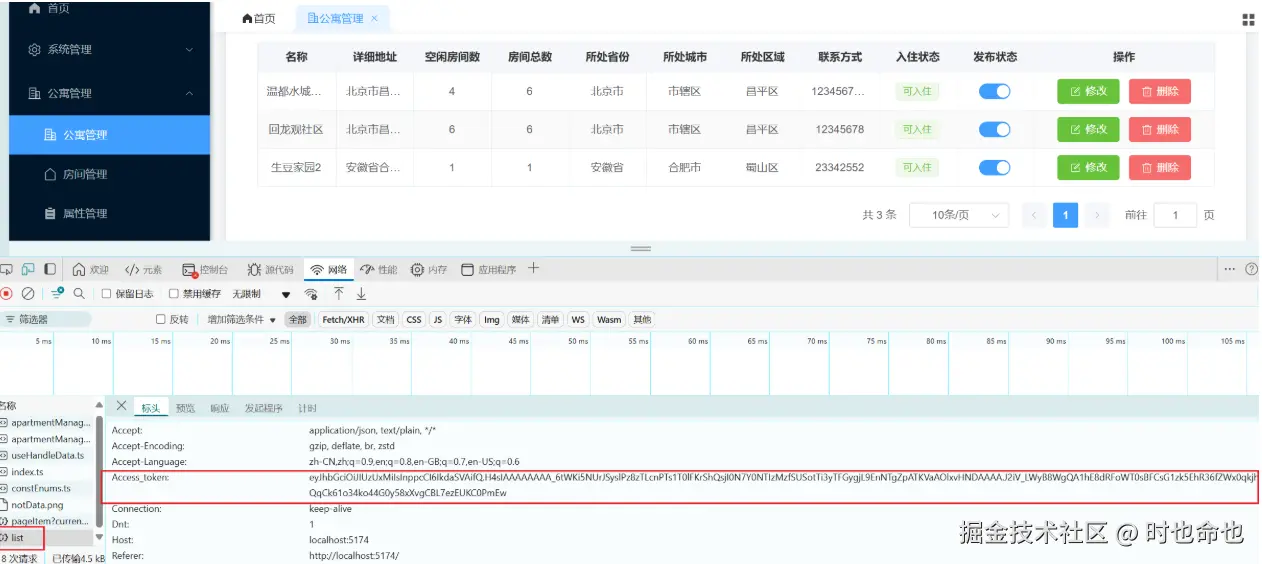1262x564 pixels.
Task: Select the constEnums.ts request
Action: [x=46, y=488]
